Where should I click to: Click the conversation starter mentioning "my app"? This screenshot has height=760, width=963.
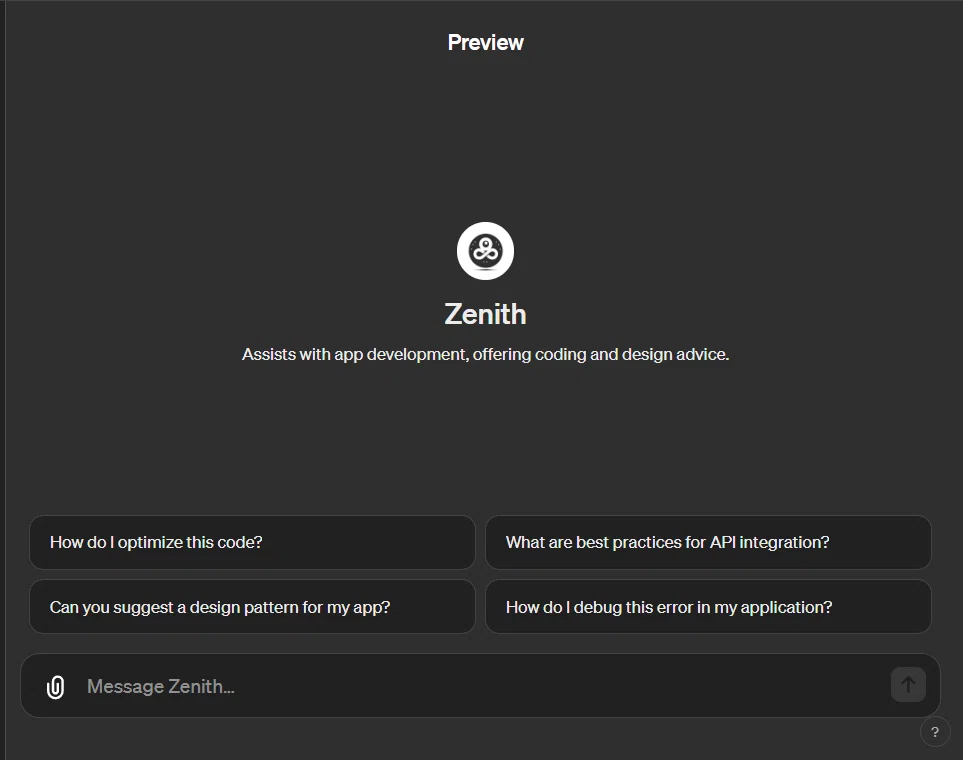(252, 606)
